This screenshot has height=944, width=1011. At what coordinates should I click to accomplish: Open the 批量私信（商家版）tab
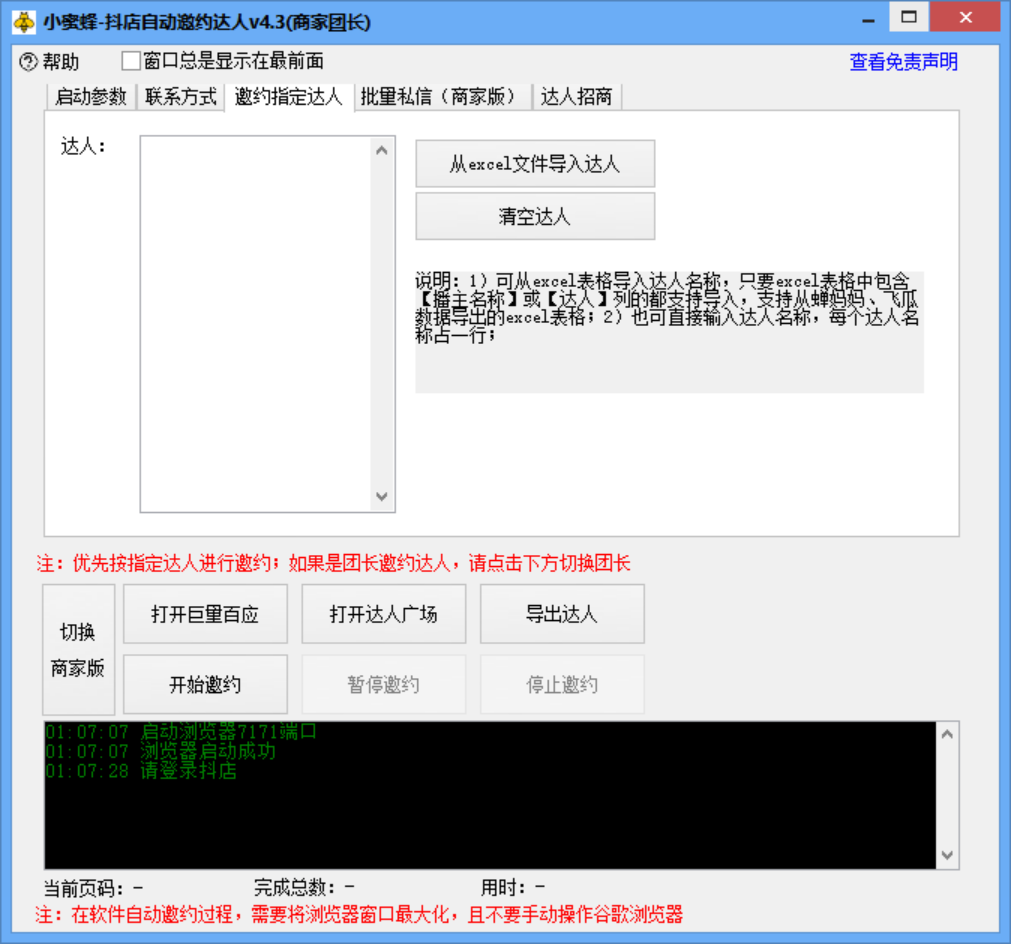[x=437, y=98]
